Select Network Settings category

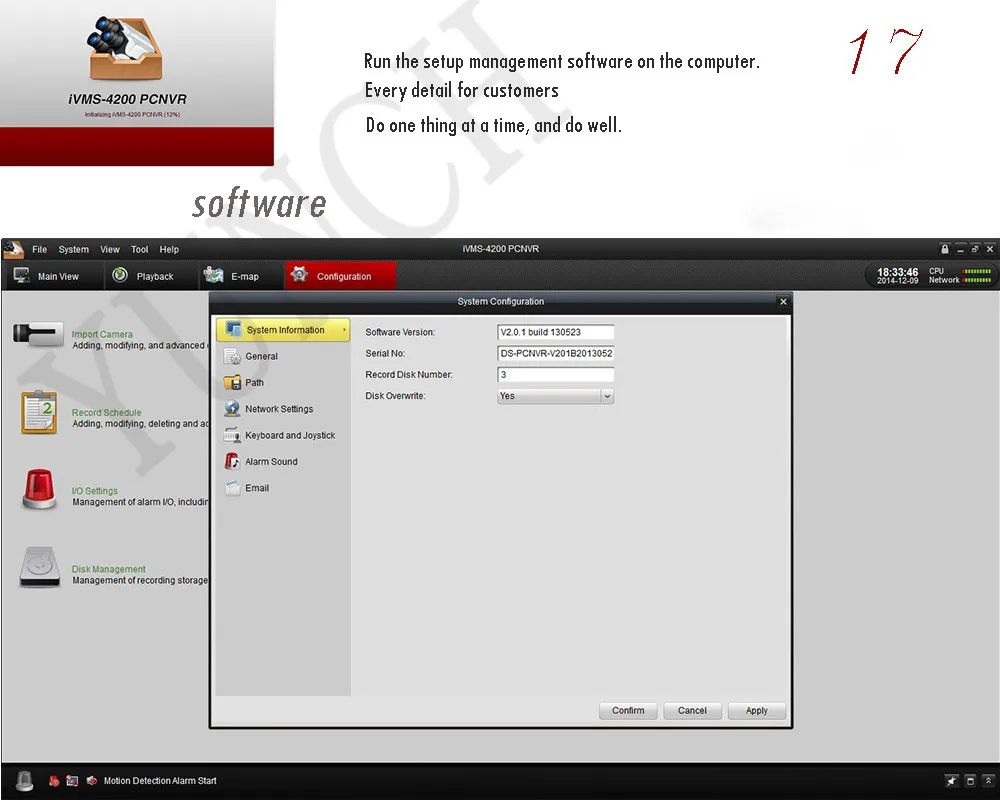pos(283,409)
